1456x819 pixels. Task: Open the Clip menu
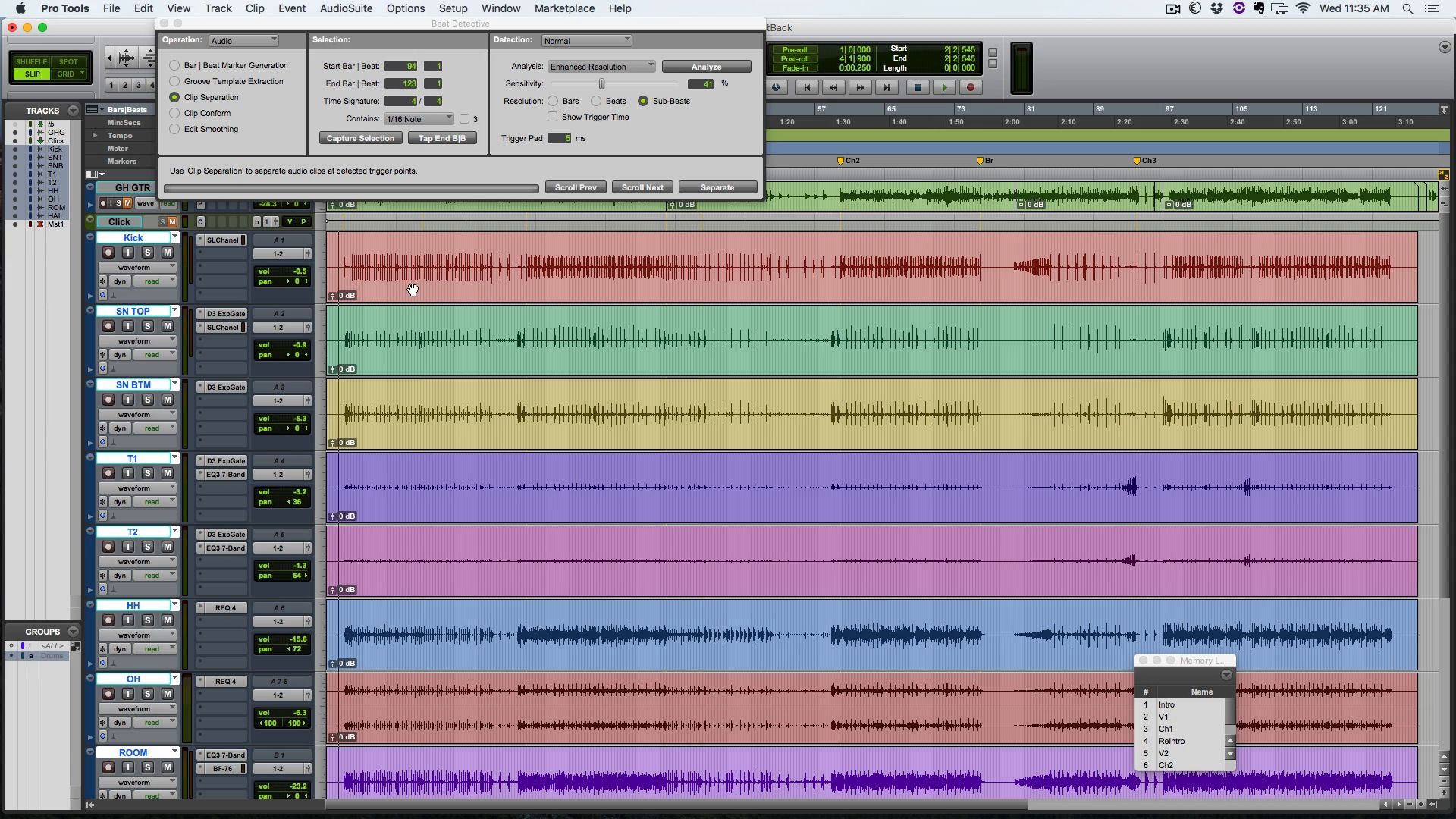coord(255,8)
